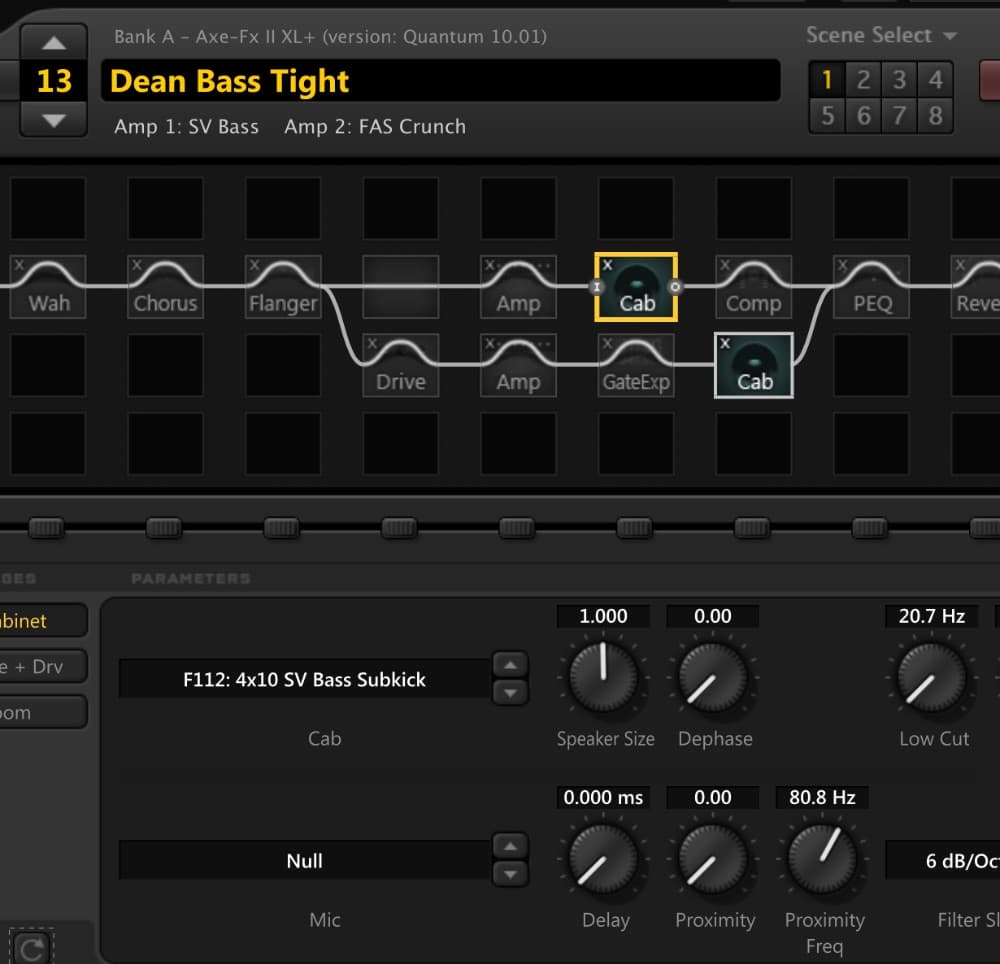This screenshot has height=964, width=1000.
Task: Click the Dean Bass Tight preset name field
Action: 441,81
